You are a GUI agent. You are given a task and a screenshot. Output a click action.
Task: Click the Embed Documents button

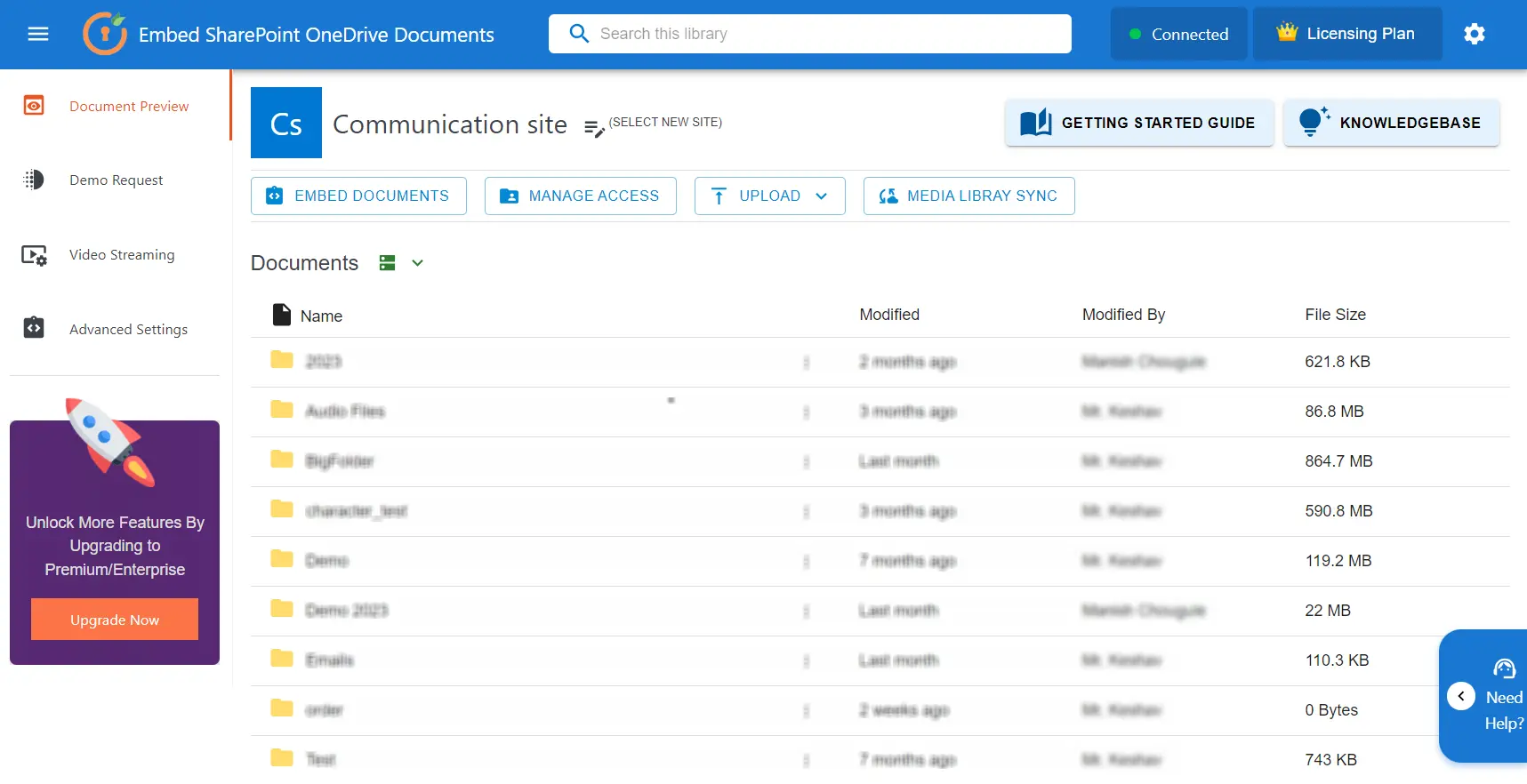point(358,196)
